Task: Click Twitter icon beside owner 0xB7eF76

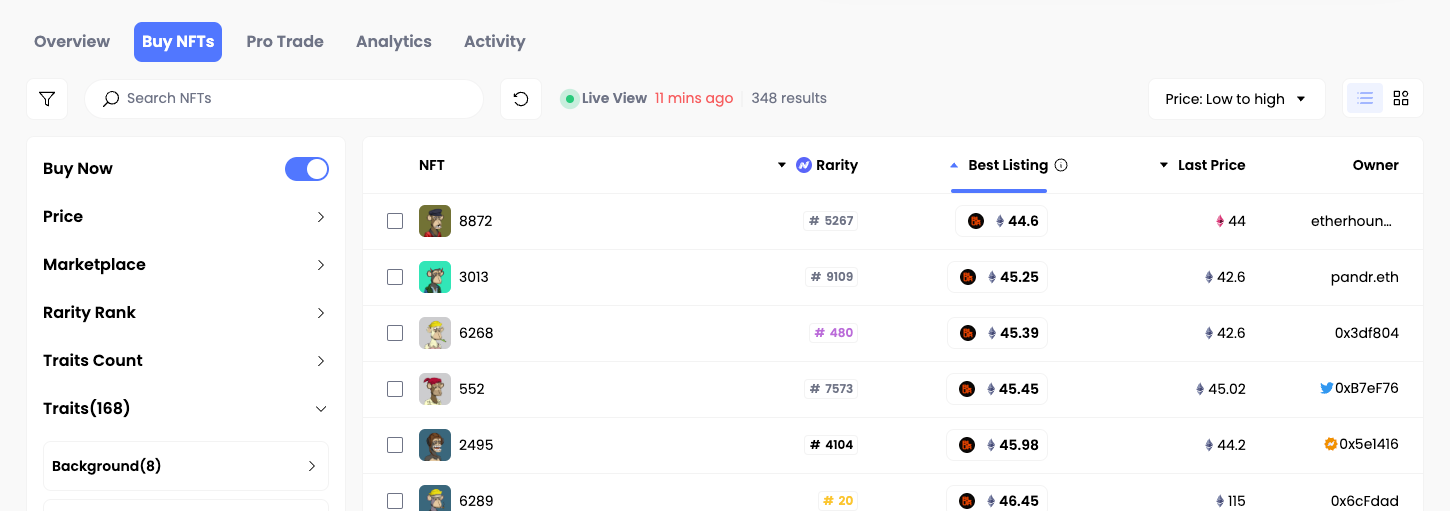Action: (x=1326, y=388)
